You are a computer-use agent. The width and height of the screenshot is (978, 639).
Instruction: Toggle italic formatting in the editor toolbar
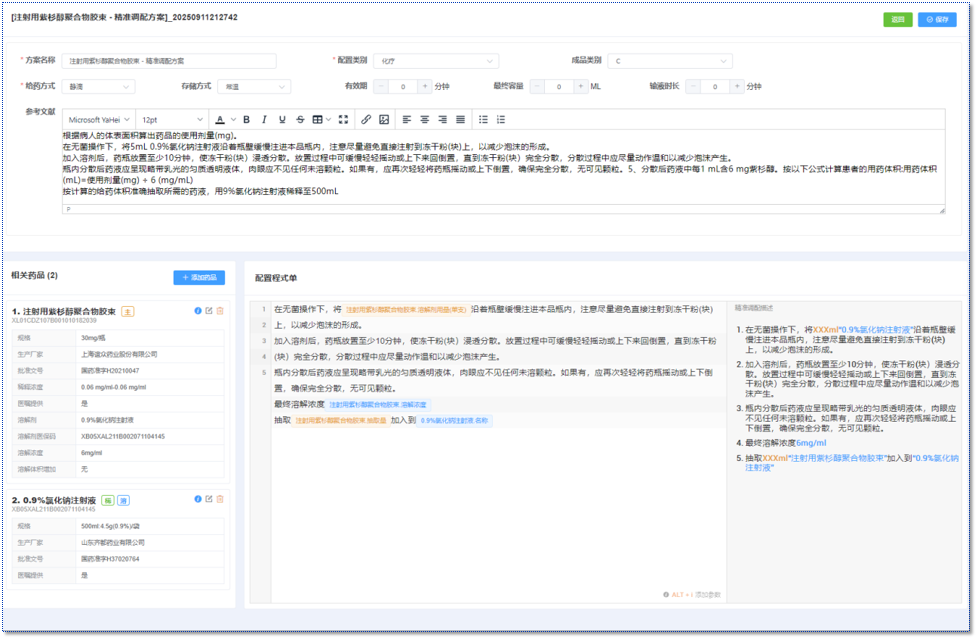[264, 120]
